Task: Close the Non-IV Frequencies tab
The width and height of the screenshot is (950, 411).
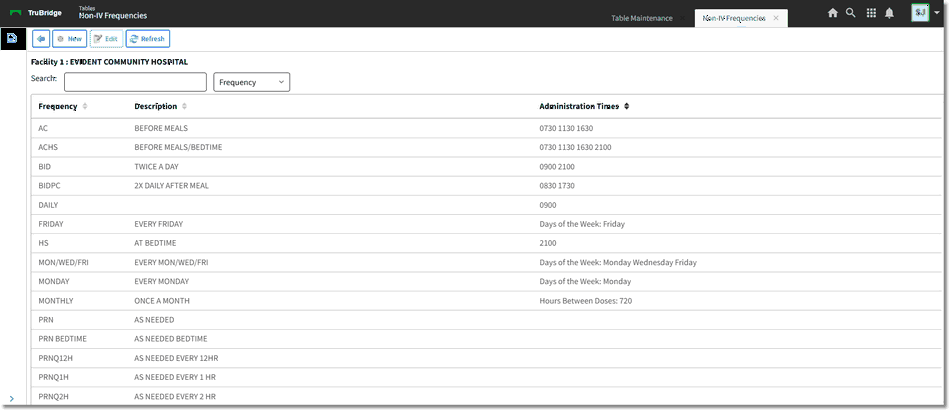Action: (776, 18)
